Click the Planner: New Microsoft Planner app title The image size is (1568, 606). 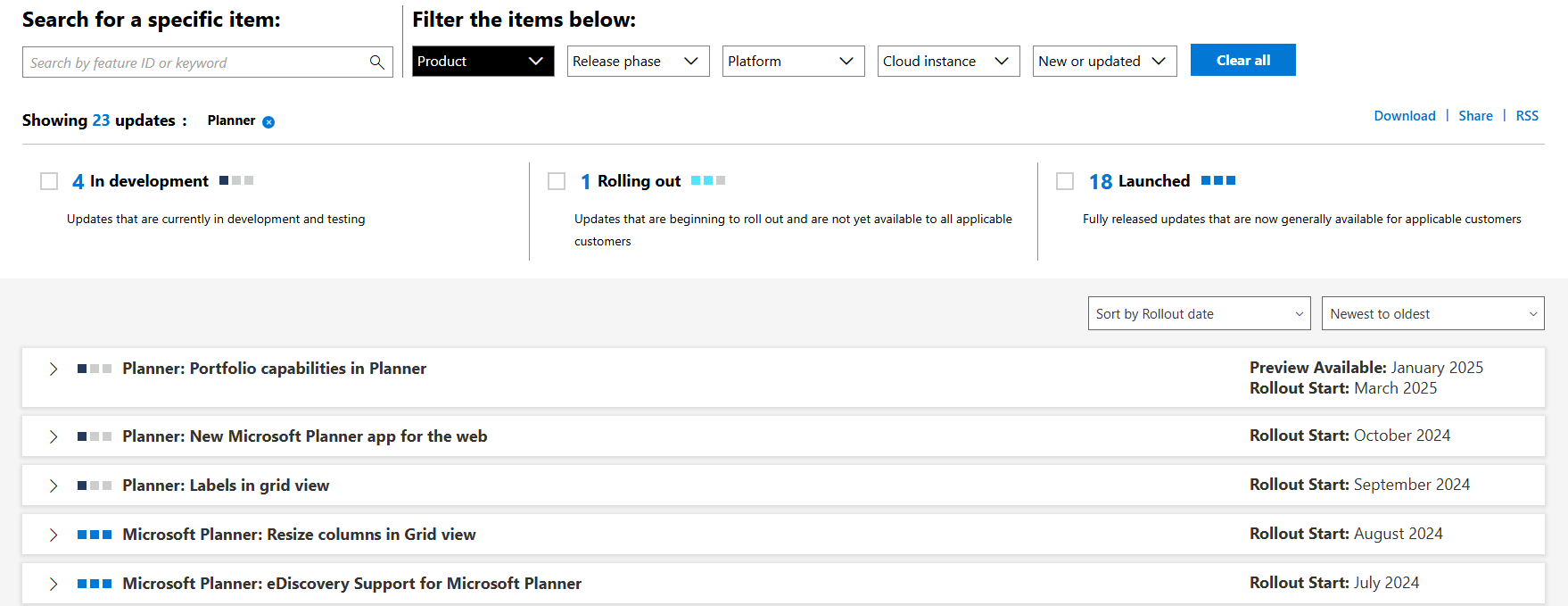304,436
